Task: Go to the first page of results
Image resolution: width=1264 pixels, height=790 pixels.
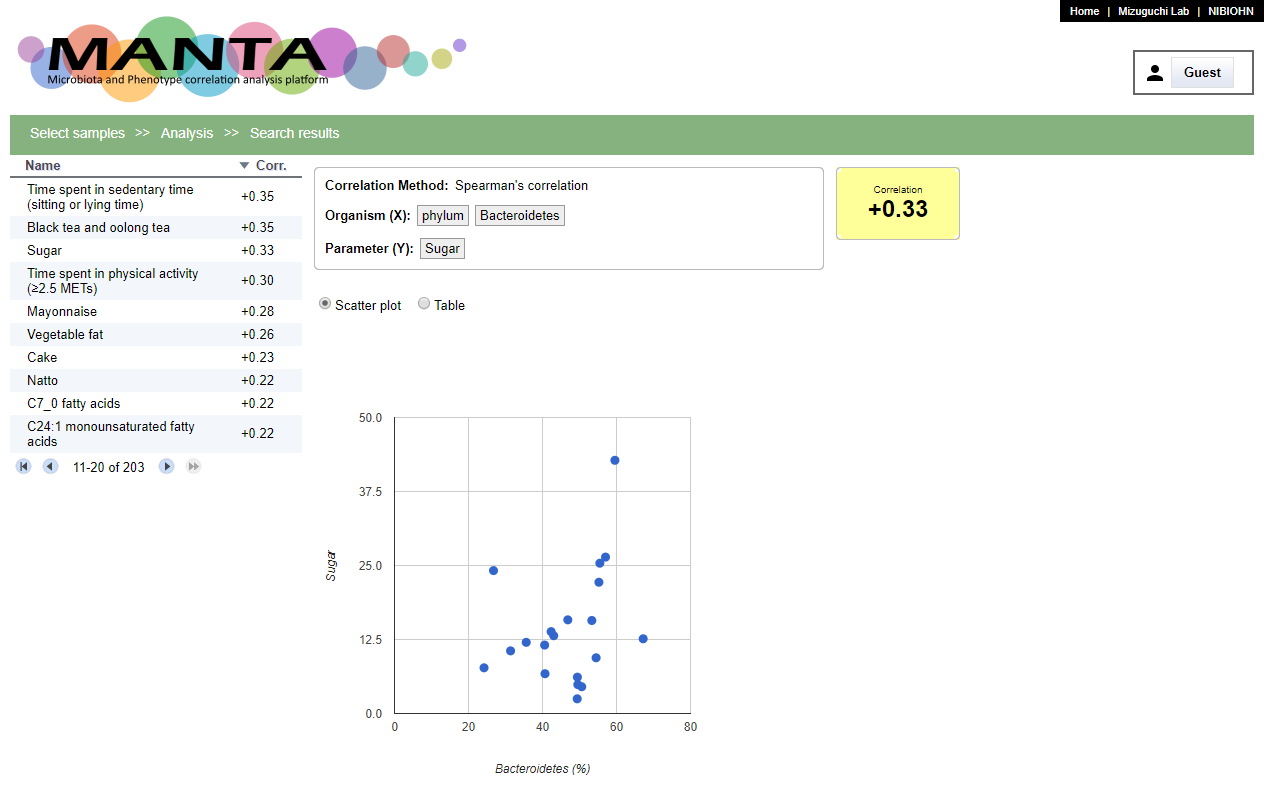Action: (x=24, y=467)
